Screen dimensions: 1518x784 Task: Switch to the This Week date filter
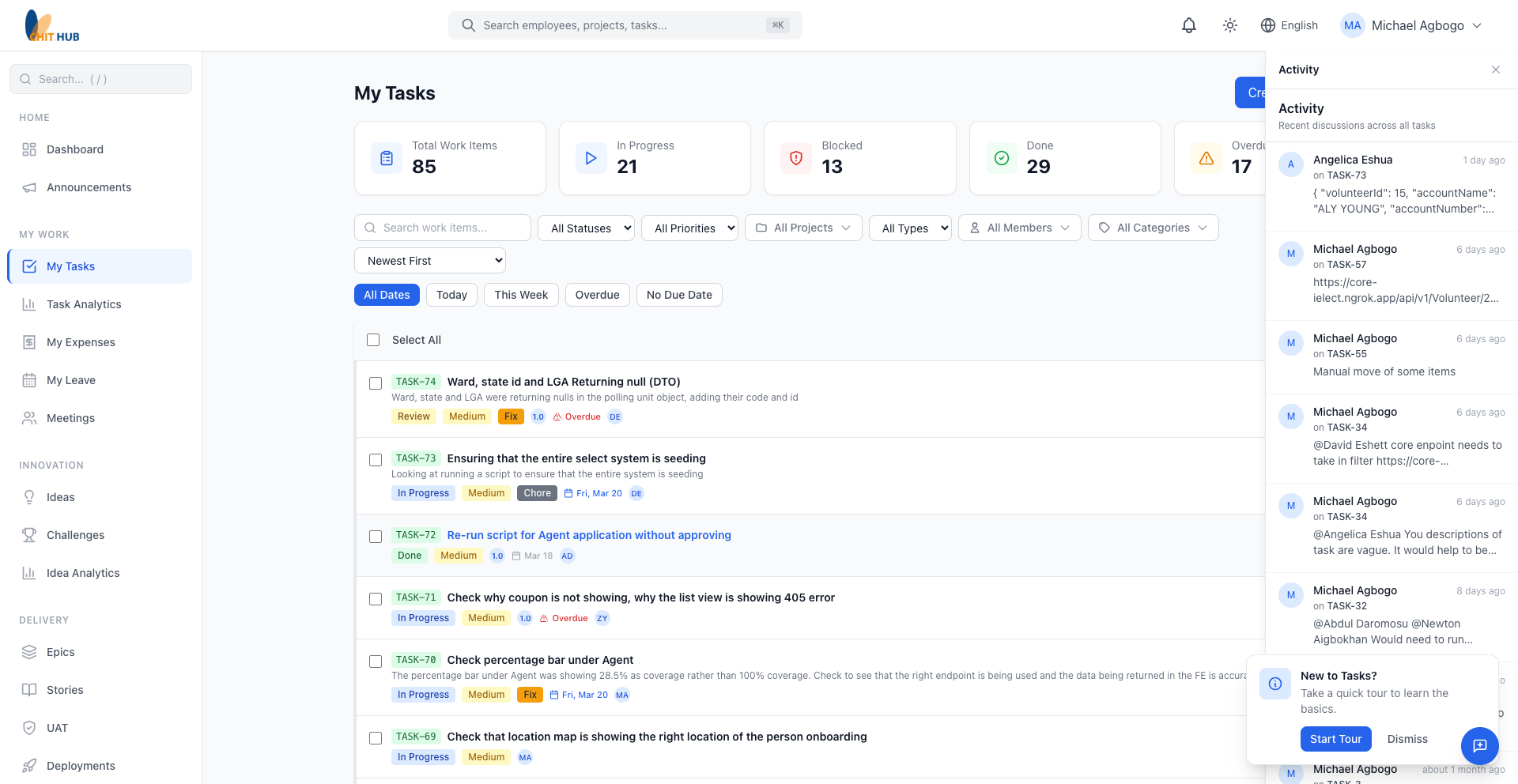point(520,294)
